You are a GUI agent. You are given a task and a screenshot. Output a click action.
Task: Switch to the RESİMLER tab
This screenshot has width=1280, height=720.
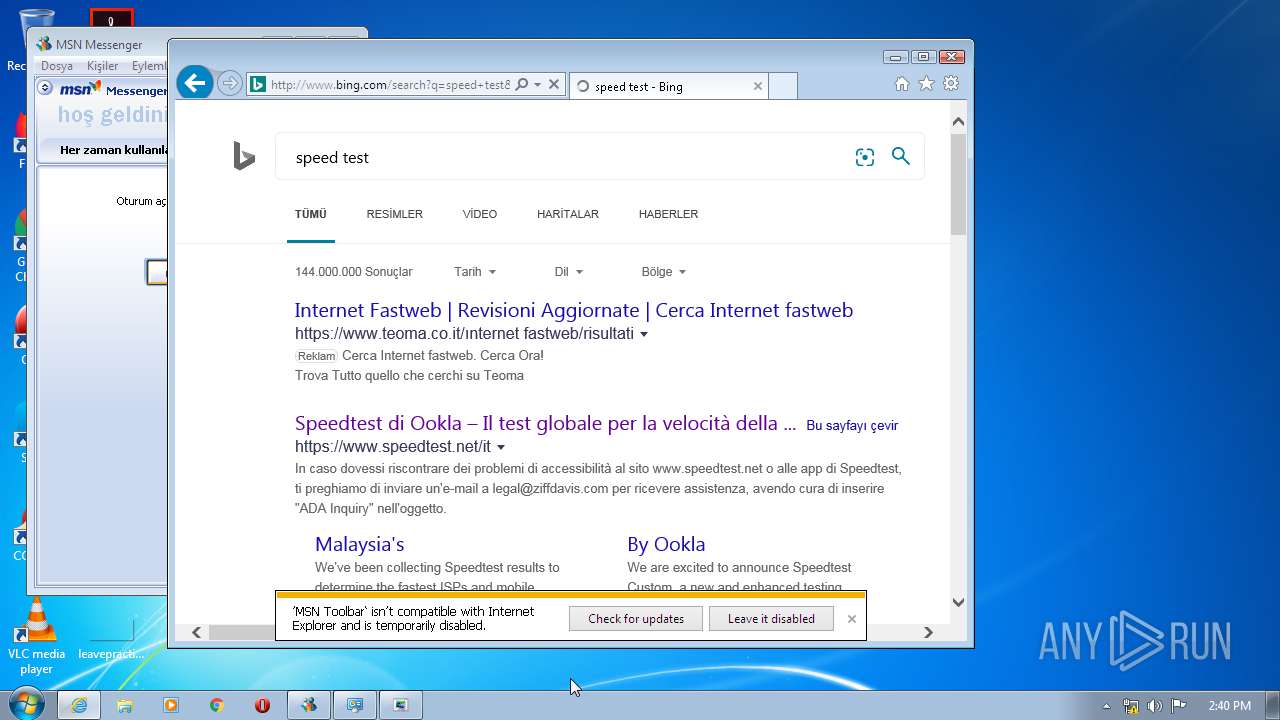pyautogui.click(x=395, y=214)
